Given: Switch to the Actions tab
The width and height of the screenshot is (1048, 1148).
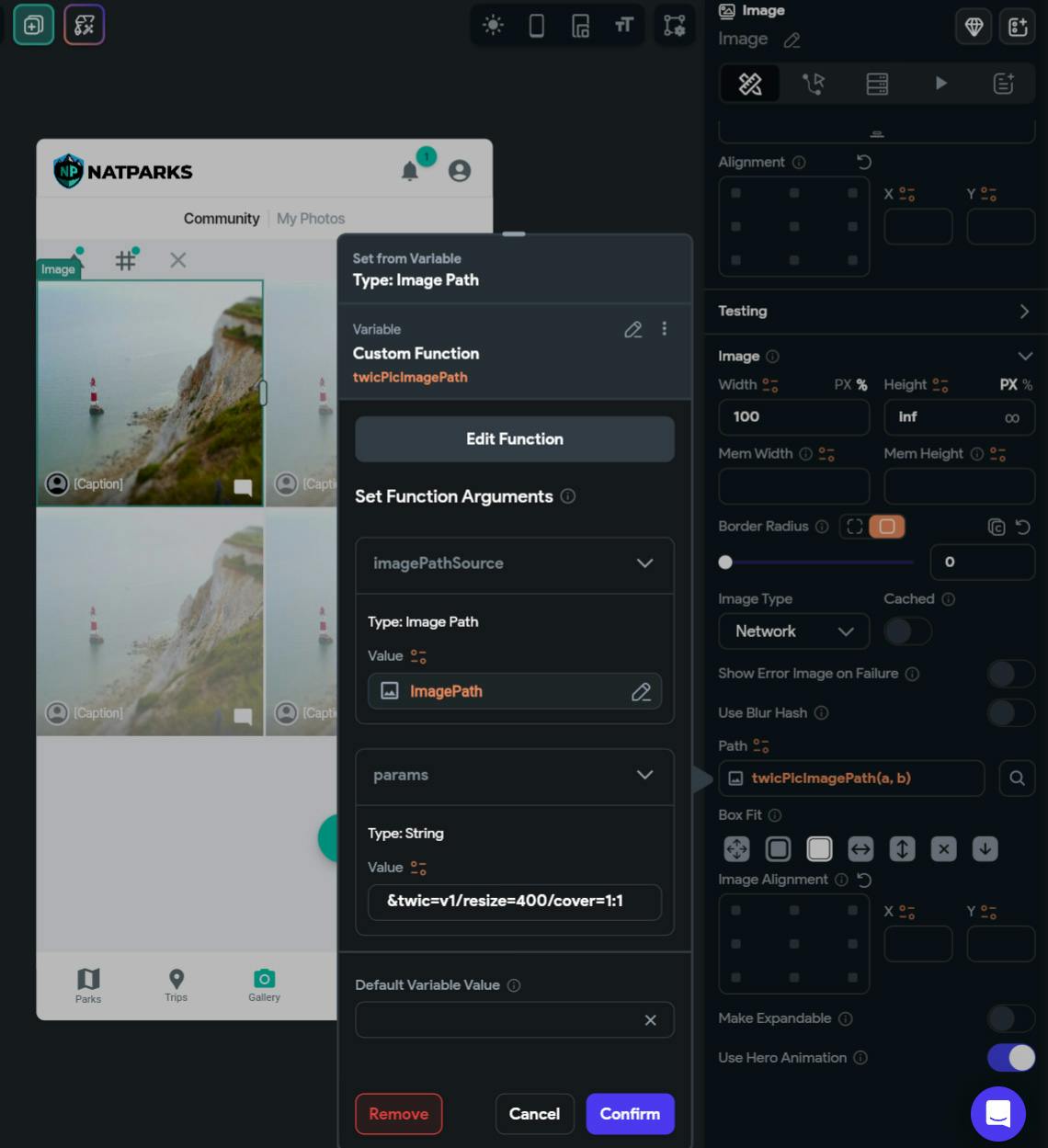Looking at the screenshot, I should tap(814, 84).
